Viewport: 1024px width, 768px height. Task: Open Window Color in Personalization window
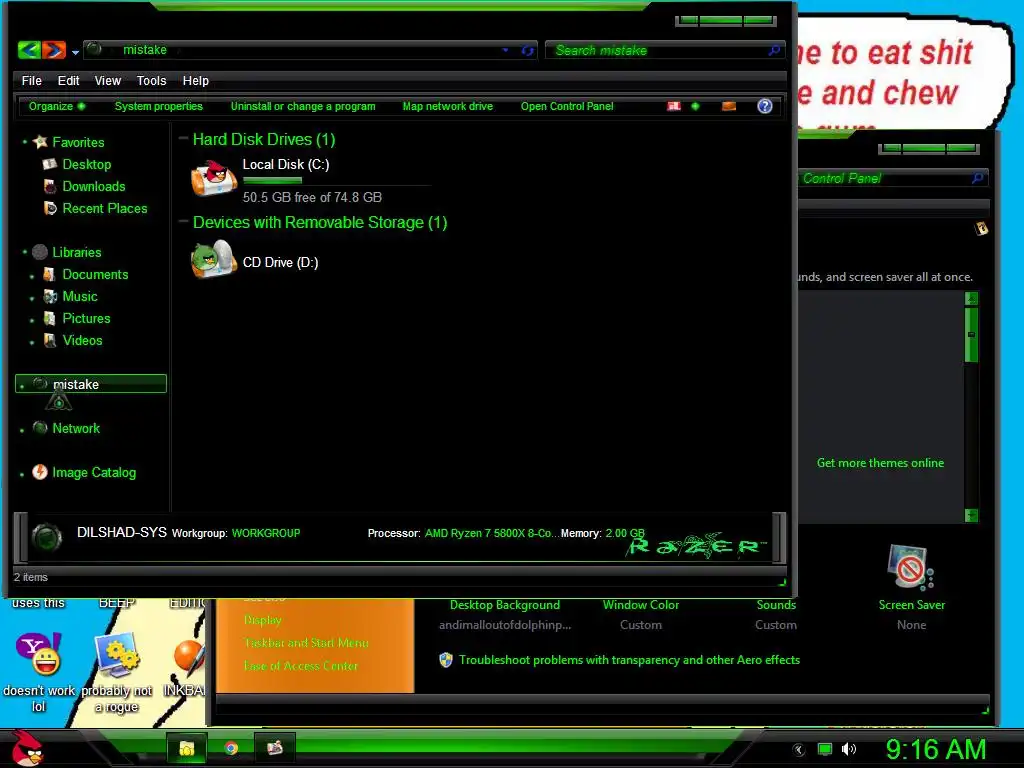click(641, 605)
